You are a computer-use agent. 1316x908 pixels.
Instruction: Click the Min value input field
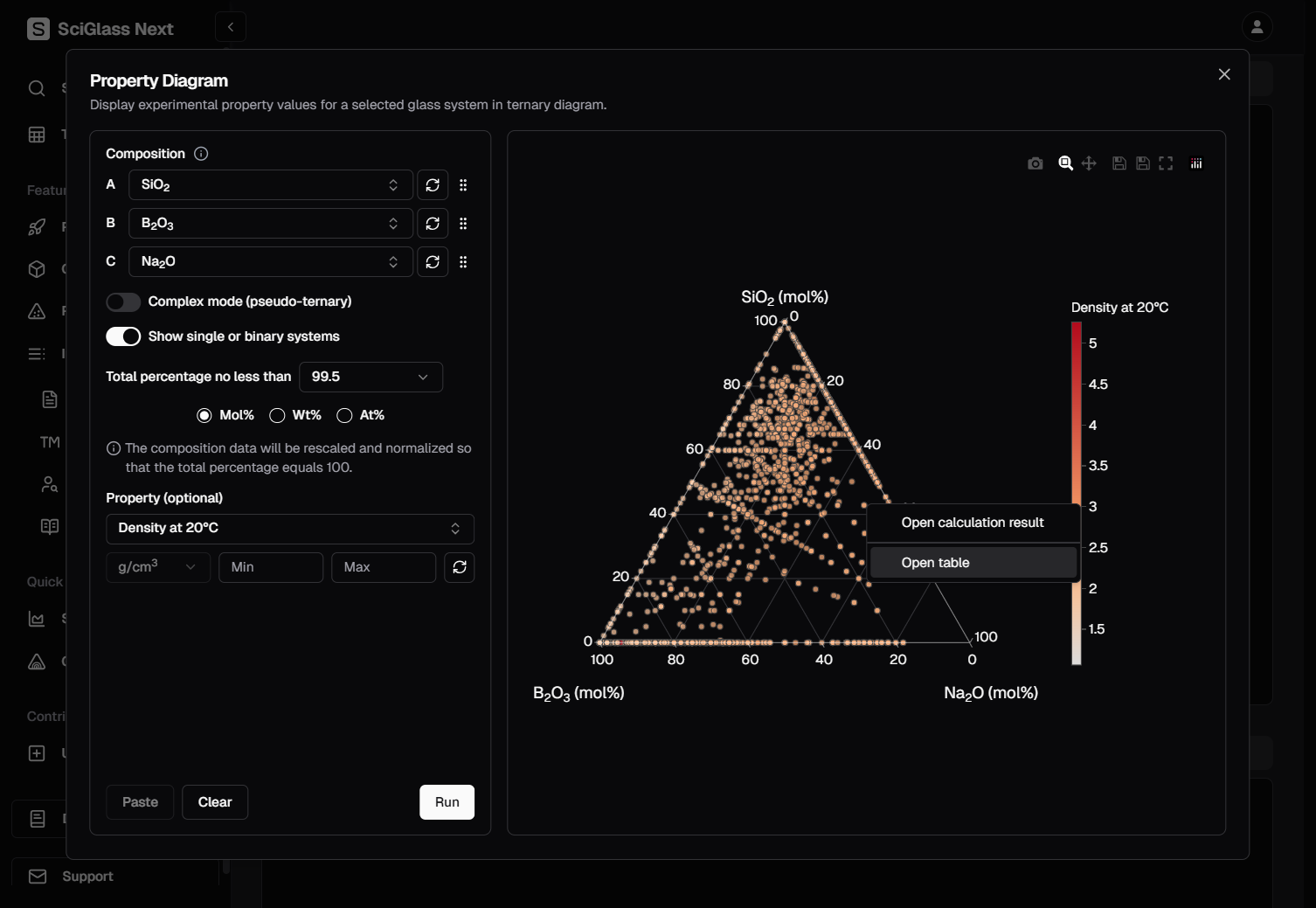coord(270,567)
